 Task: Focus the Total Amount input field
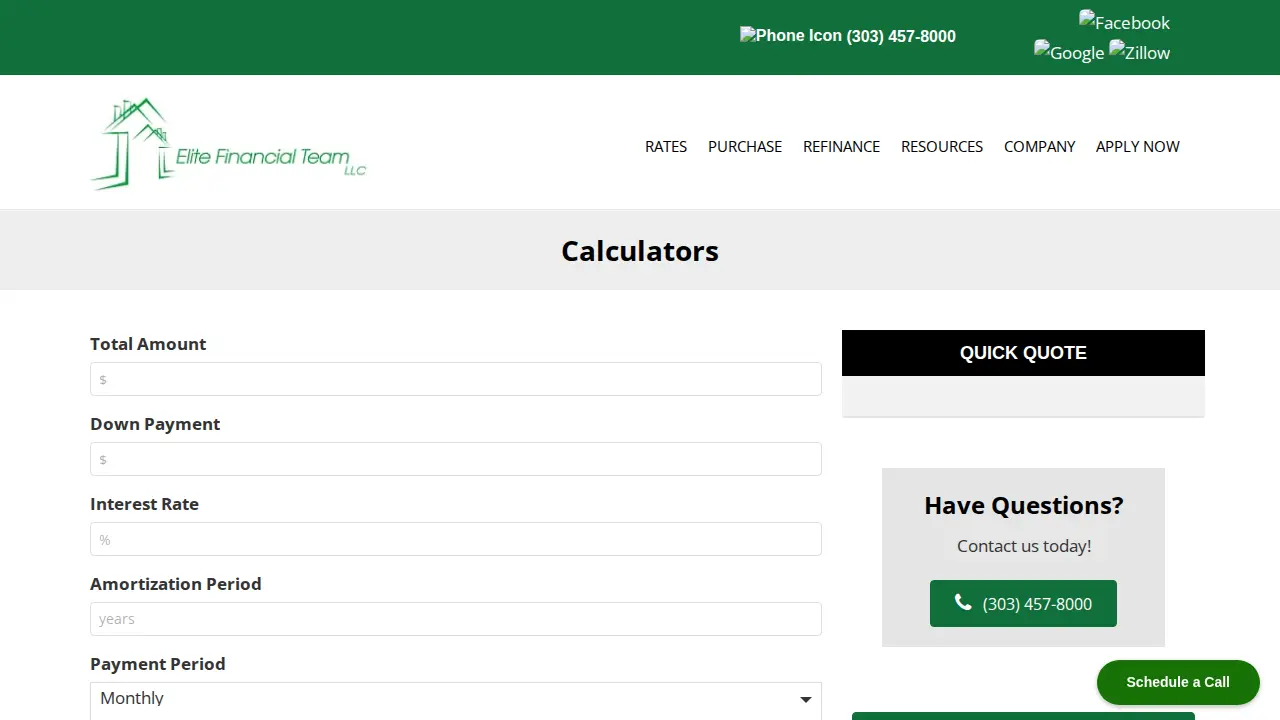pos(456,379)
